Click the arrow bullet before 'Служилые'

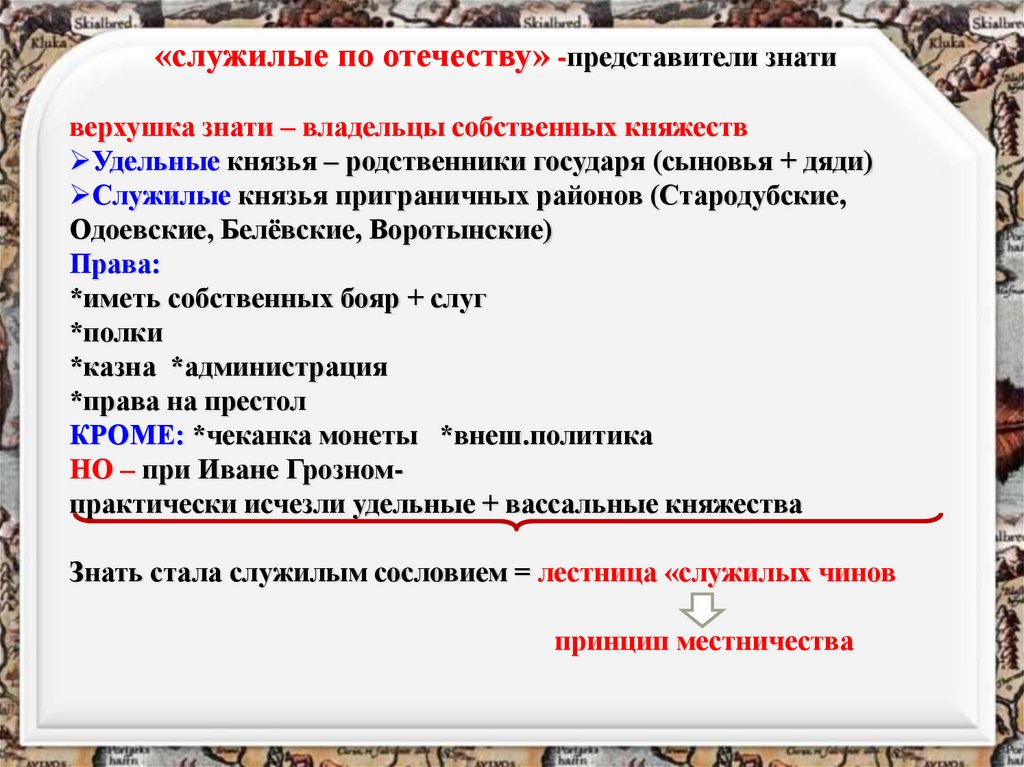click(80, 195)
